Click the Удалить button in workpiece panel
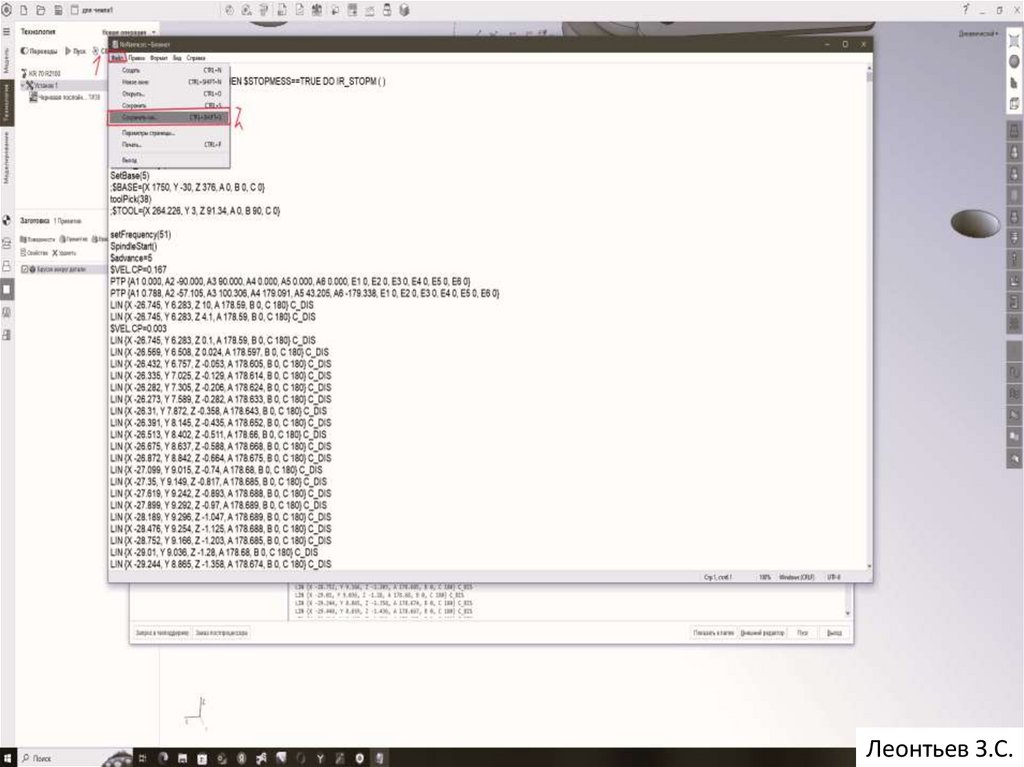 click(x=65, y=253)
